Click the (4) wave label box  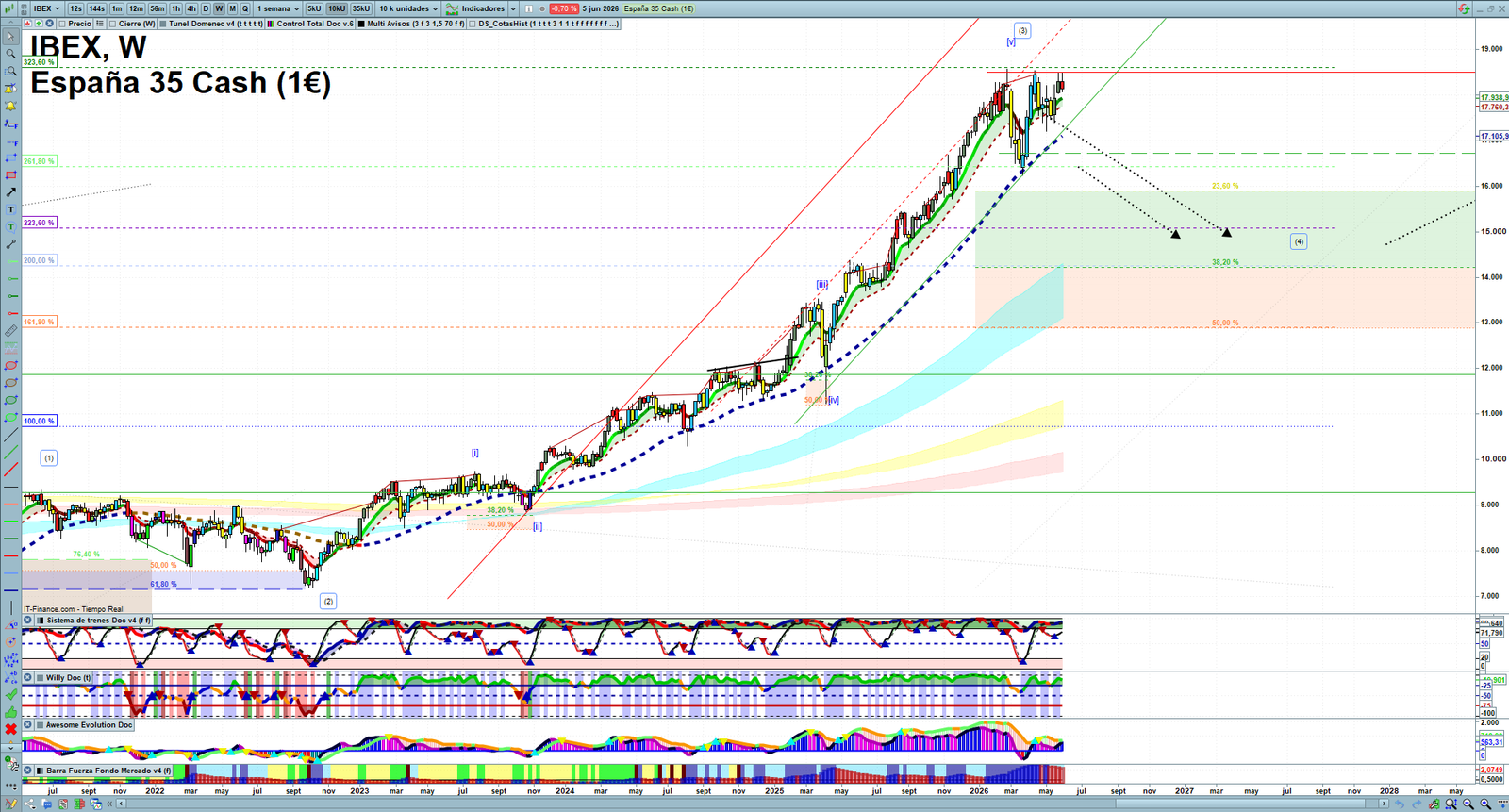click(1299, 241)
